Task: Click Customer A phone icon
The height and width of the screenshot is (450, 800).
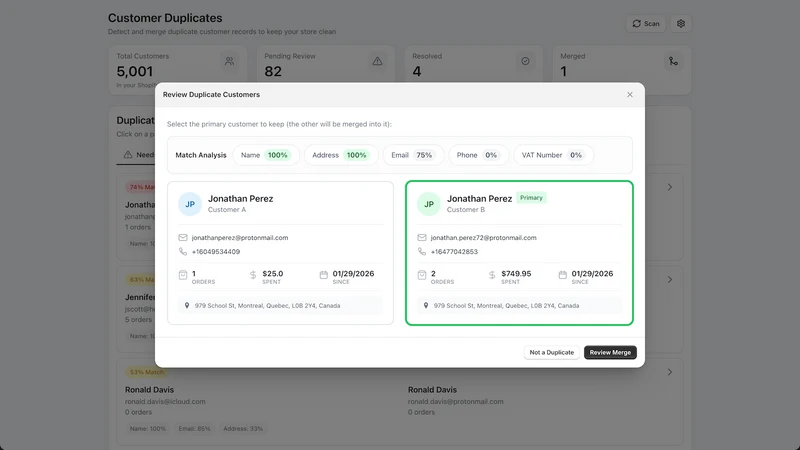Action: click(183, 252)
